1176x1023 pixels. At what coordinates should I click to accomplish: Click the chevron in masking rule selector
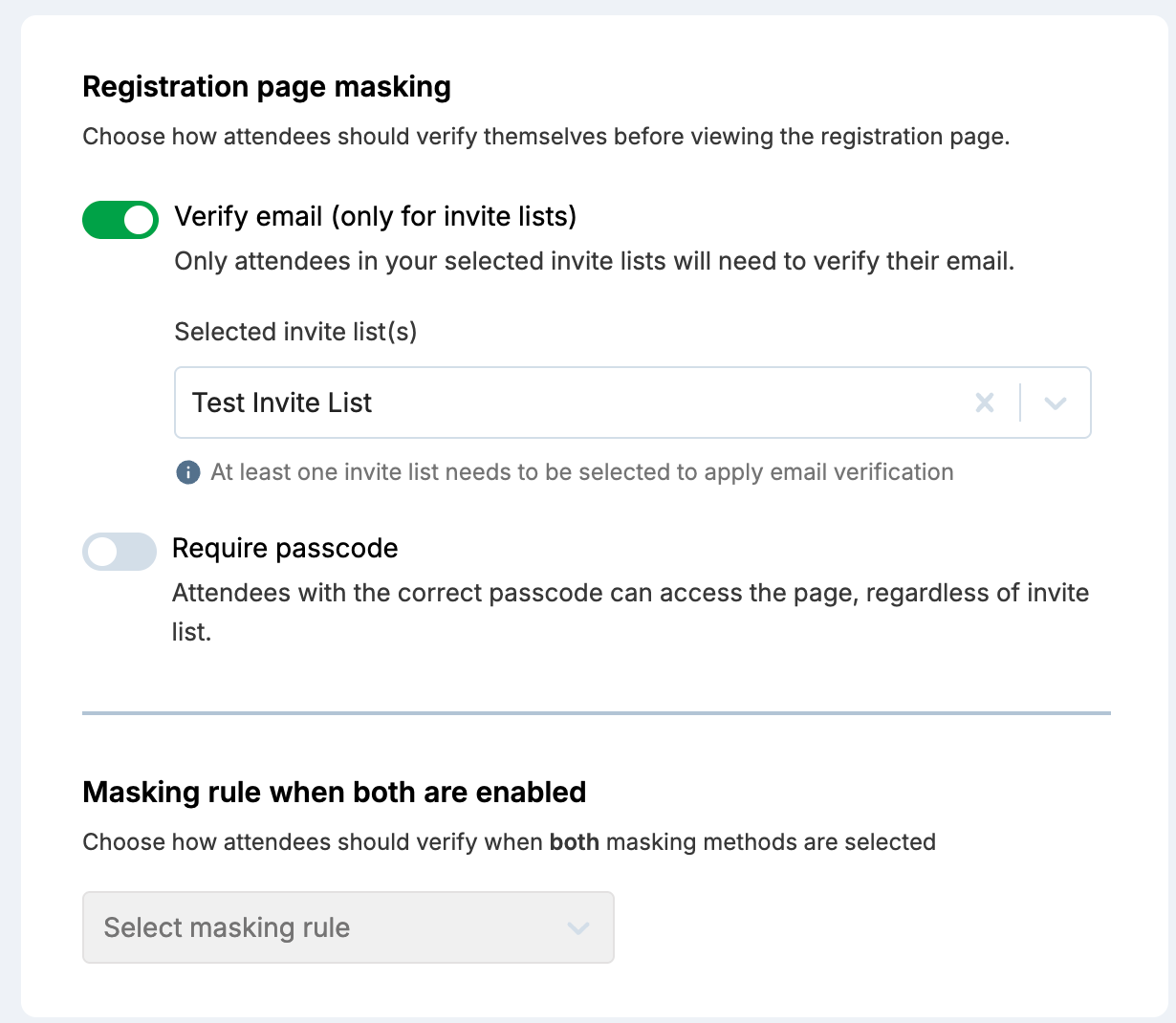tap(578, 927)
